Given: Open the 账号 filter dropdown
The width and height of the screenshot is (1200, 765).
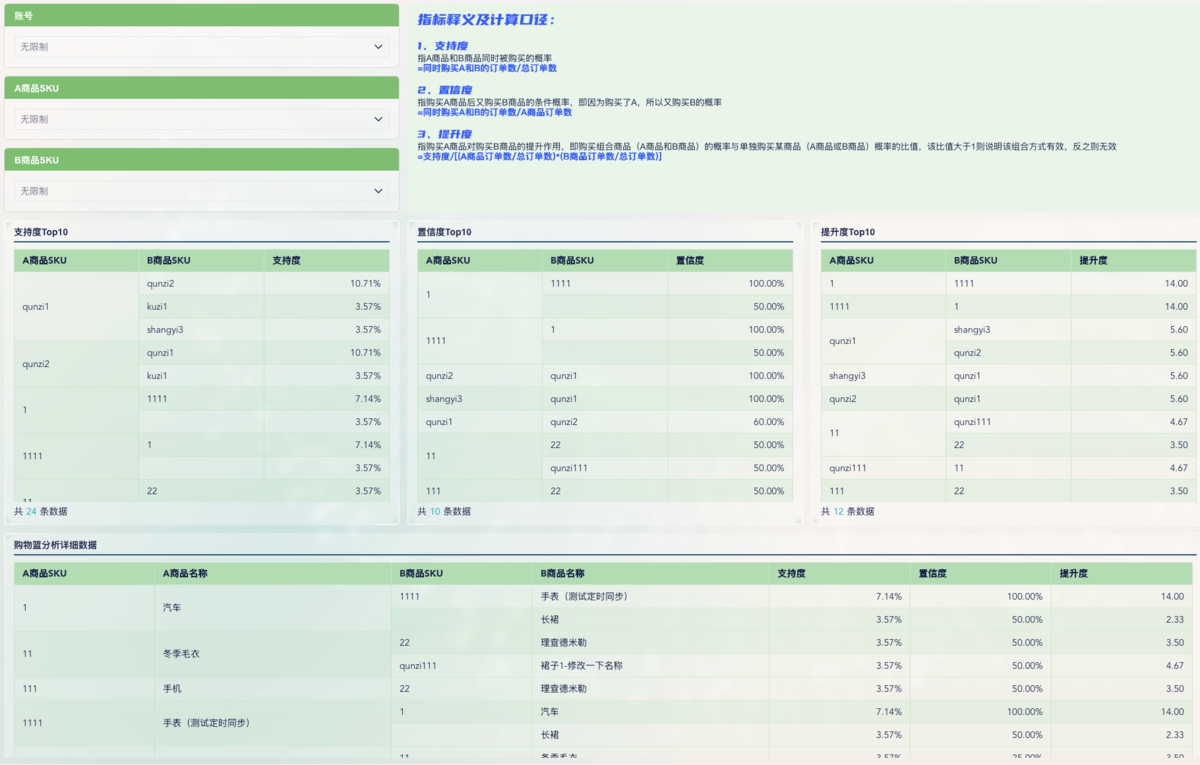Looking at the screenshot, I should click(x=200, y=47).
